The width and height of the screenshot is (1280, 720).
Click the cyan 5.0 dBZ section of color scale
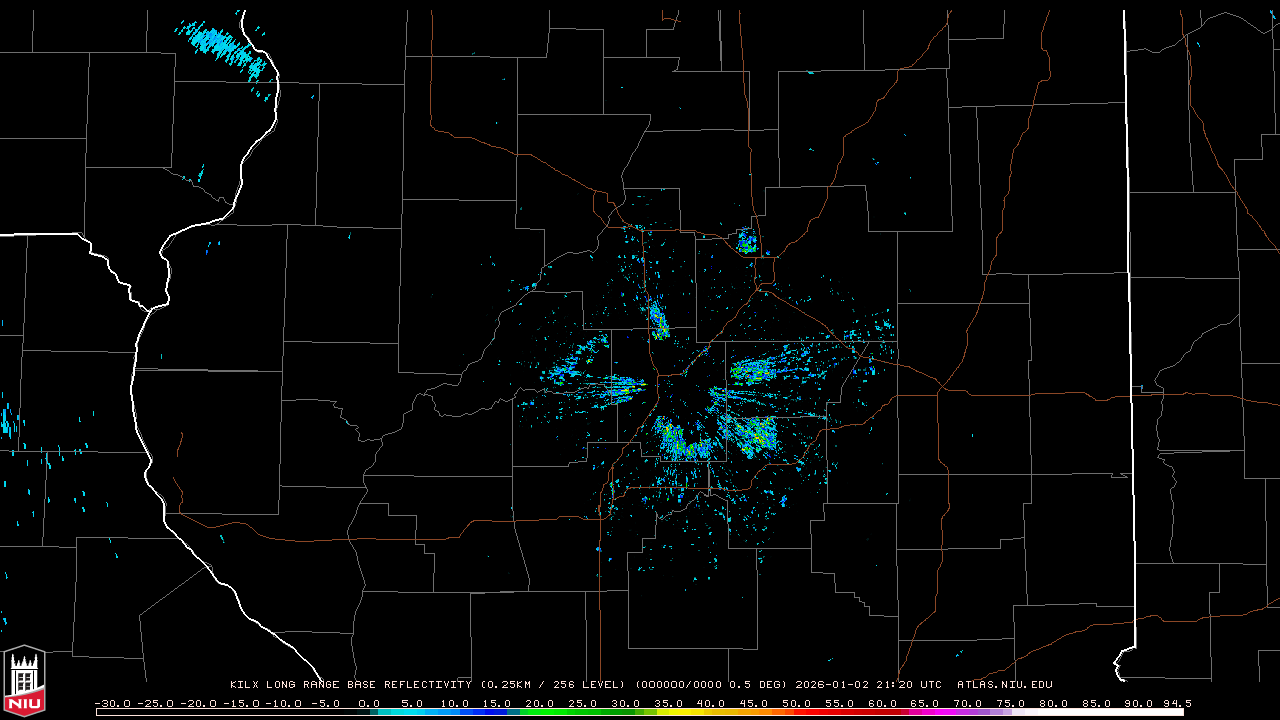coord(412,712)
